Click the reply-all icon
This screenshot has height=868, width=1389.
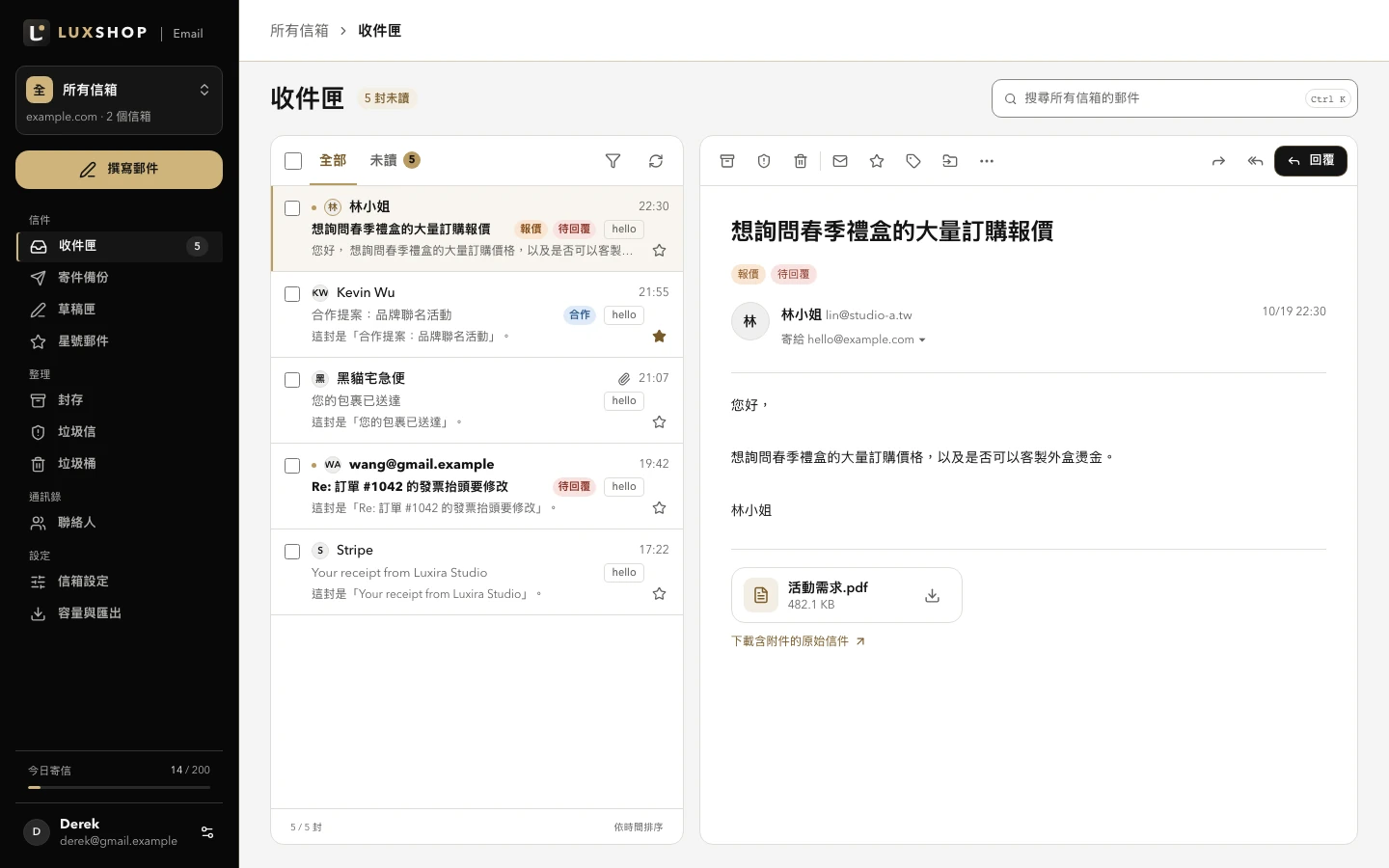(1255, 161)
